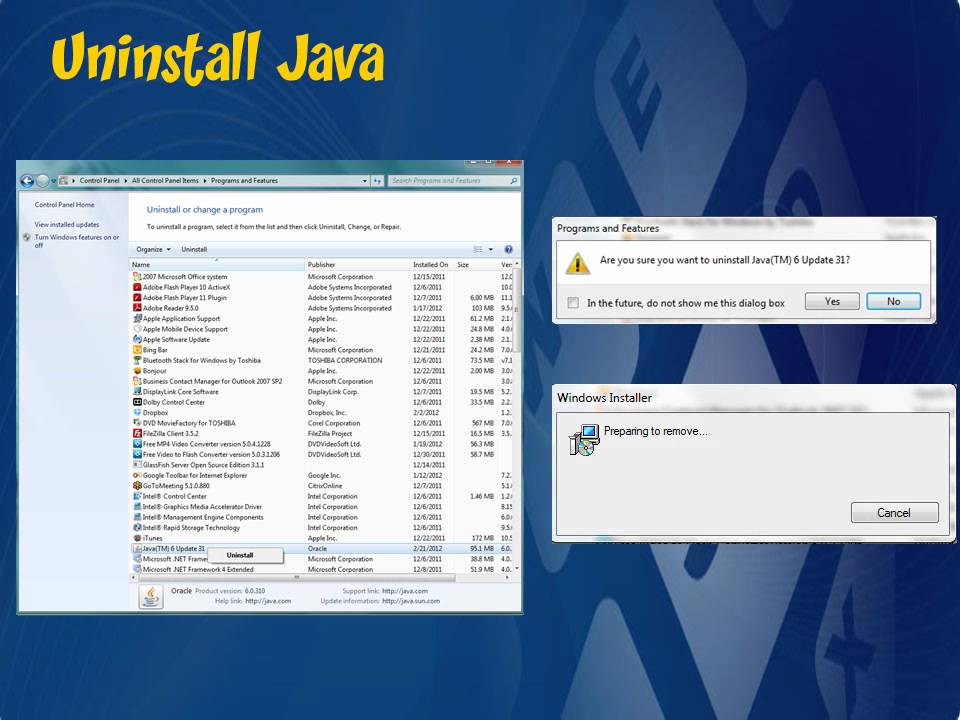Click the Apple Software Update icon
Viewport: 960px width, 720px height.
[x=137, y=339]
